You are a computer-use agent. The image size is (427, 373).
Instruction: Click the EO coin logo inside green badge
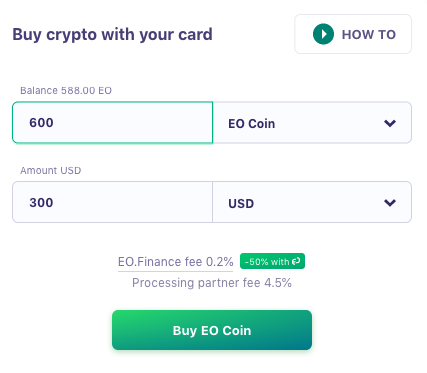pos(296,261)
